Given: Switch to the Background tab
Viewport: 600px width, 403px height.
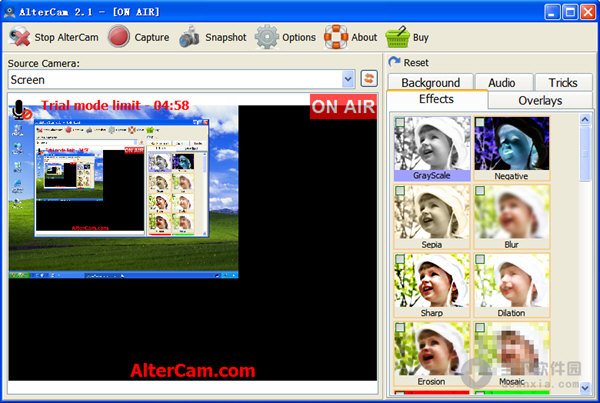Looking at the screenshot, I should [x=430, y=82].
